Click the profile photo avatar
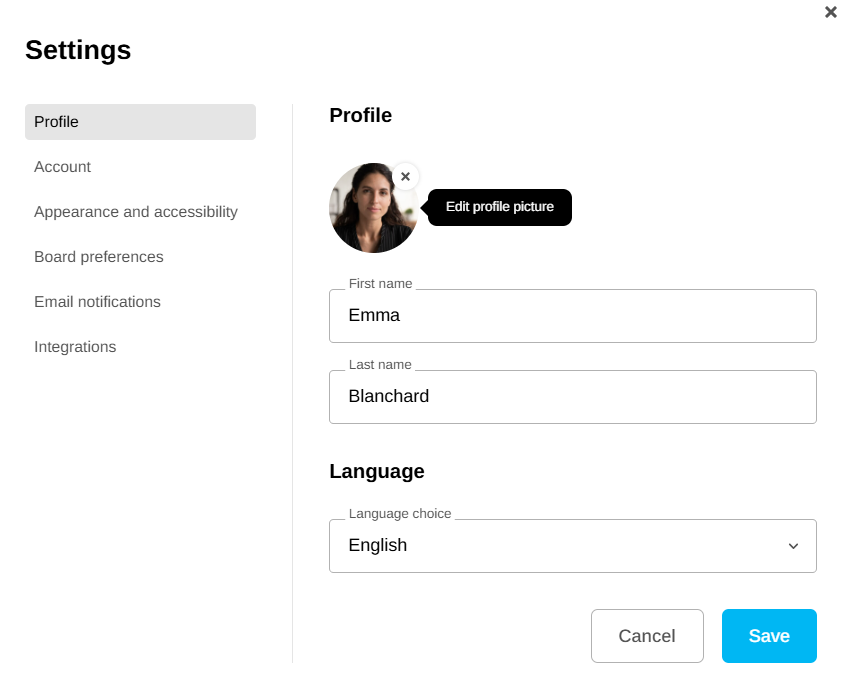 pyautogui.click(x=371, y=210)
